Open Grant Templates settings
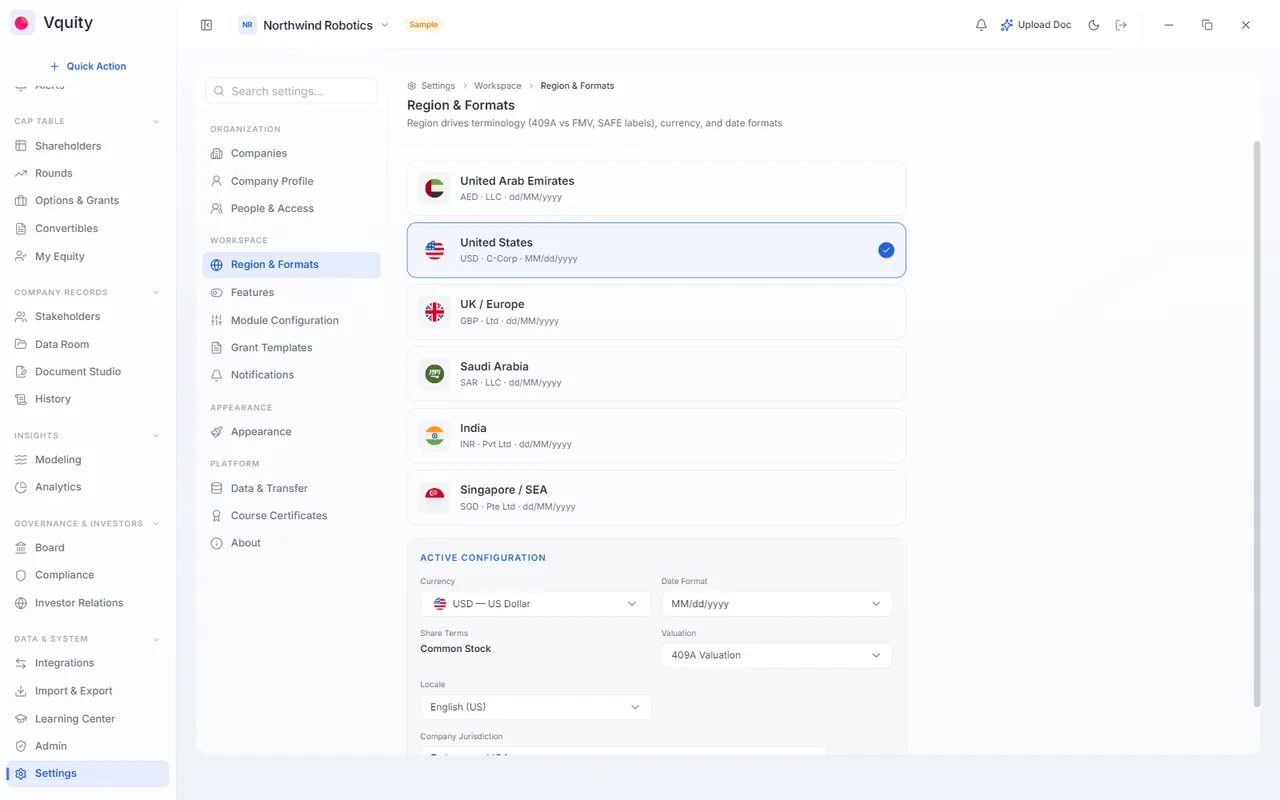The image size is (1280, 800). [291, 347]
